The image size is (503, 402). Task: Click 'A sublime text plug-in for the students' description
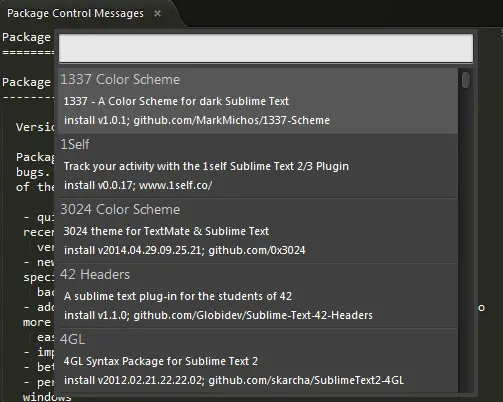(178, 296)
